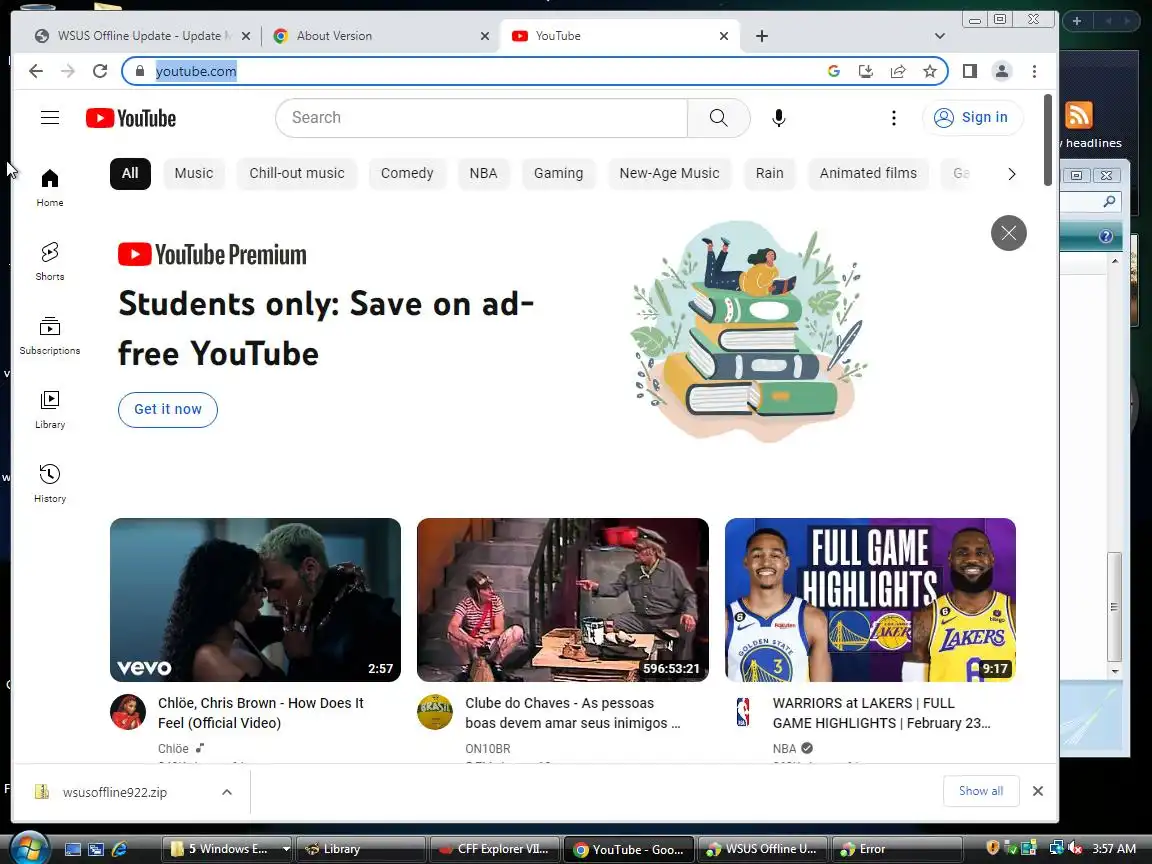This screenshot has width=1152, height=864.
Task: Bookmark this page with the star
Action: click(x=930, y=71)
